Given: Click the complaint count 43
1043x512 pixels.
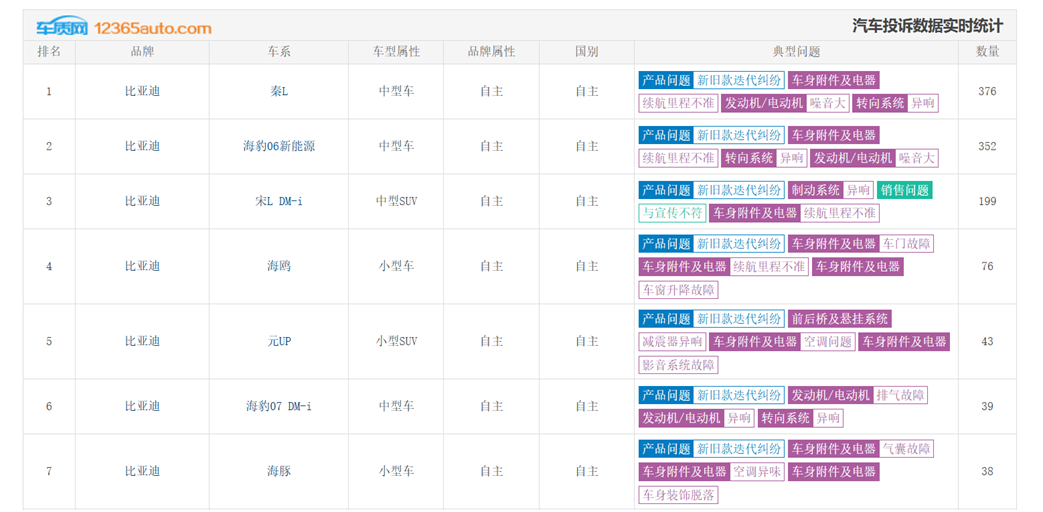Looking at the screenshot, I should tap(987, 342).
